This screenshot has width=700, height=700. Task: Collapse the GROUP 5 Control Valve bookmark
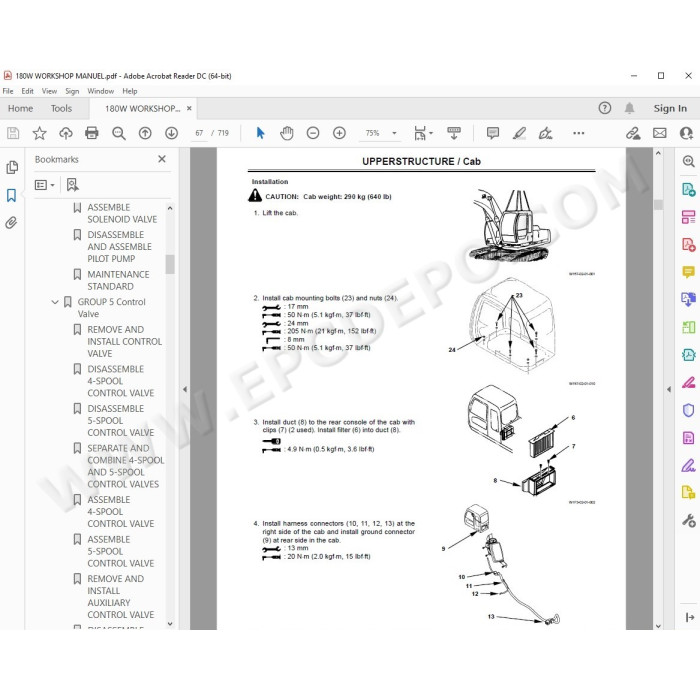coord(55,302)
